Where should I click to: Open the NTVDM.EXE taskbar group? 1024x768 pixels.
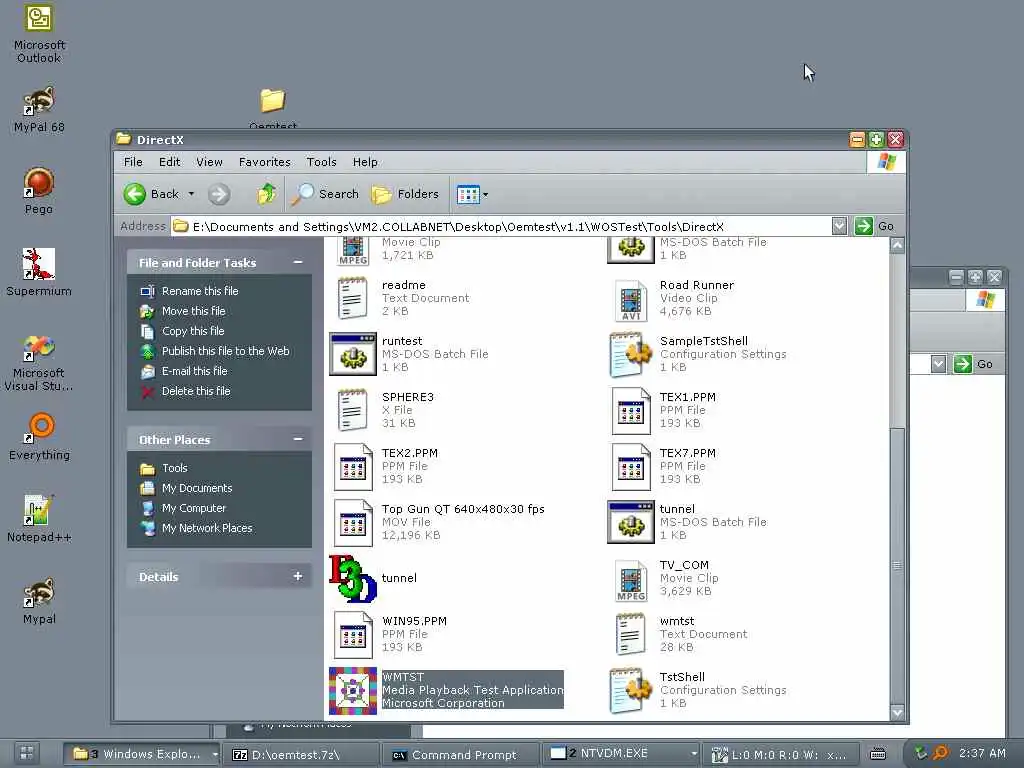pos(620,753)
